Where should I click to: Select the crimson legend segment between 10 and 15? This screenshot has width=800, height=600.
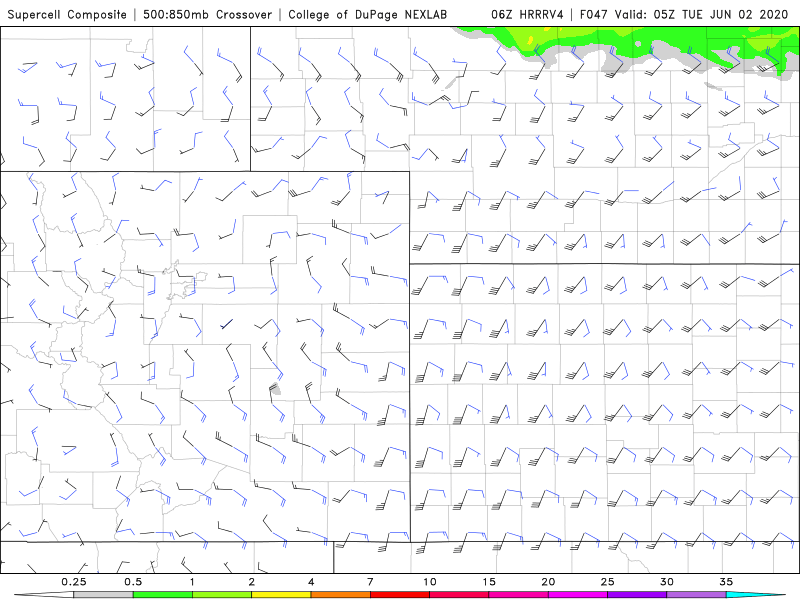459,595
